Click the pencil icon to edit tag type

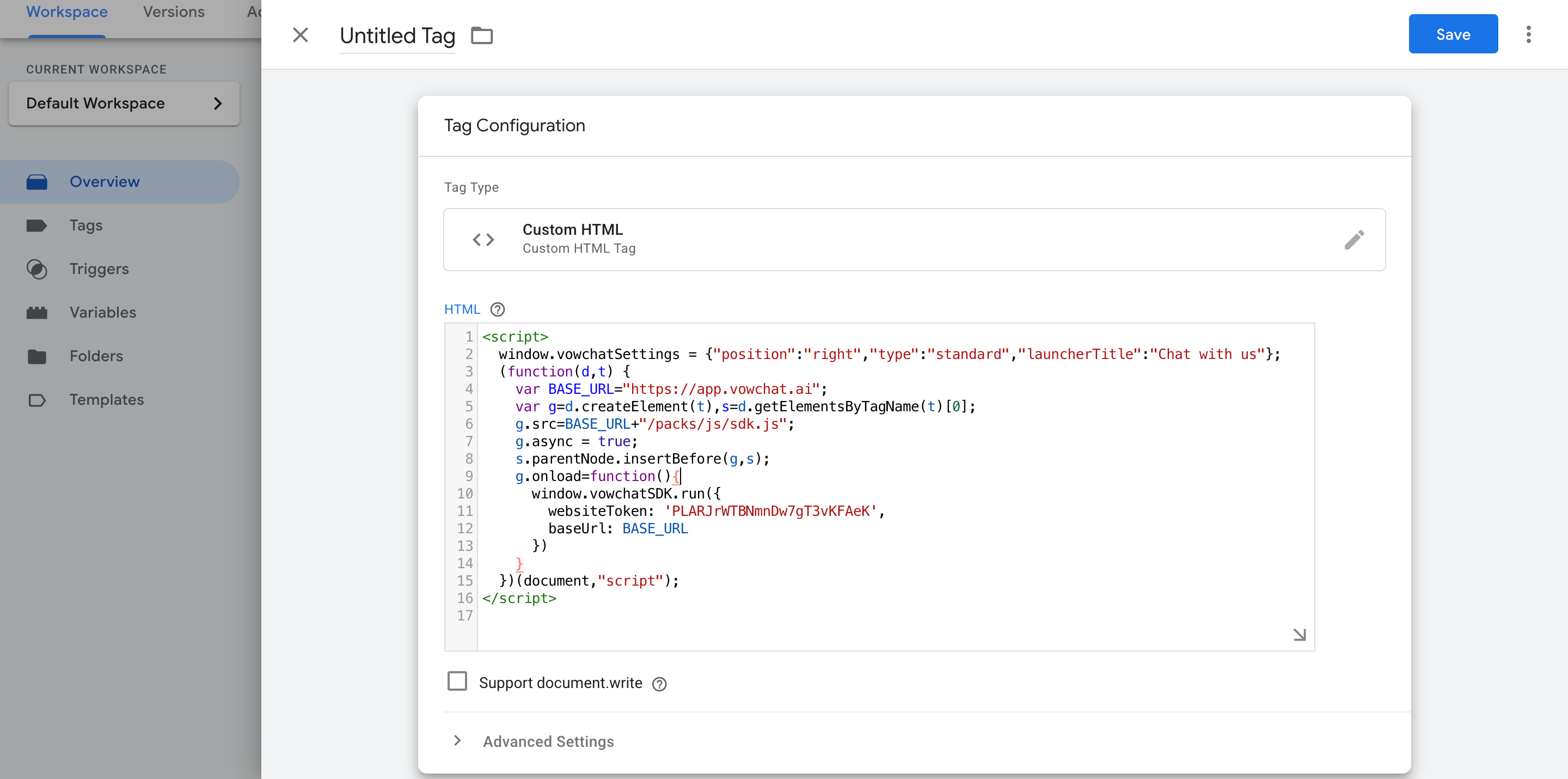click(1353, 239)
